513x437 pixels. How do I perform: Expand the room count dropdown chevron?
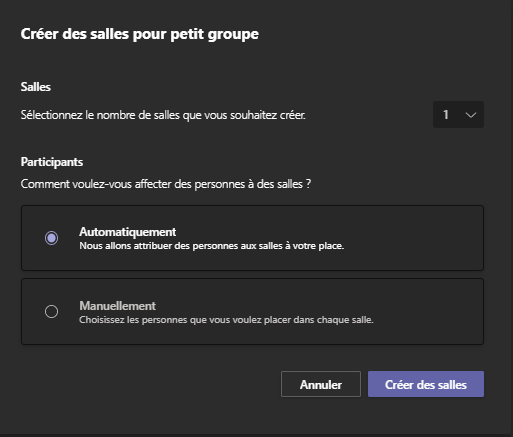click(471, 115)
